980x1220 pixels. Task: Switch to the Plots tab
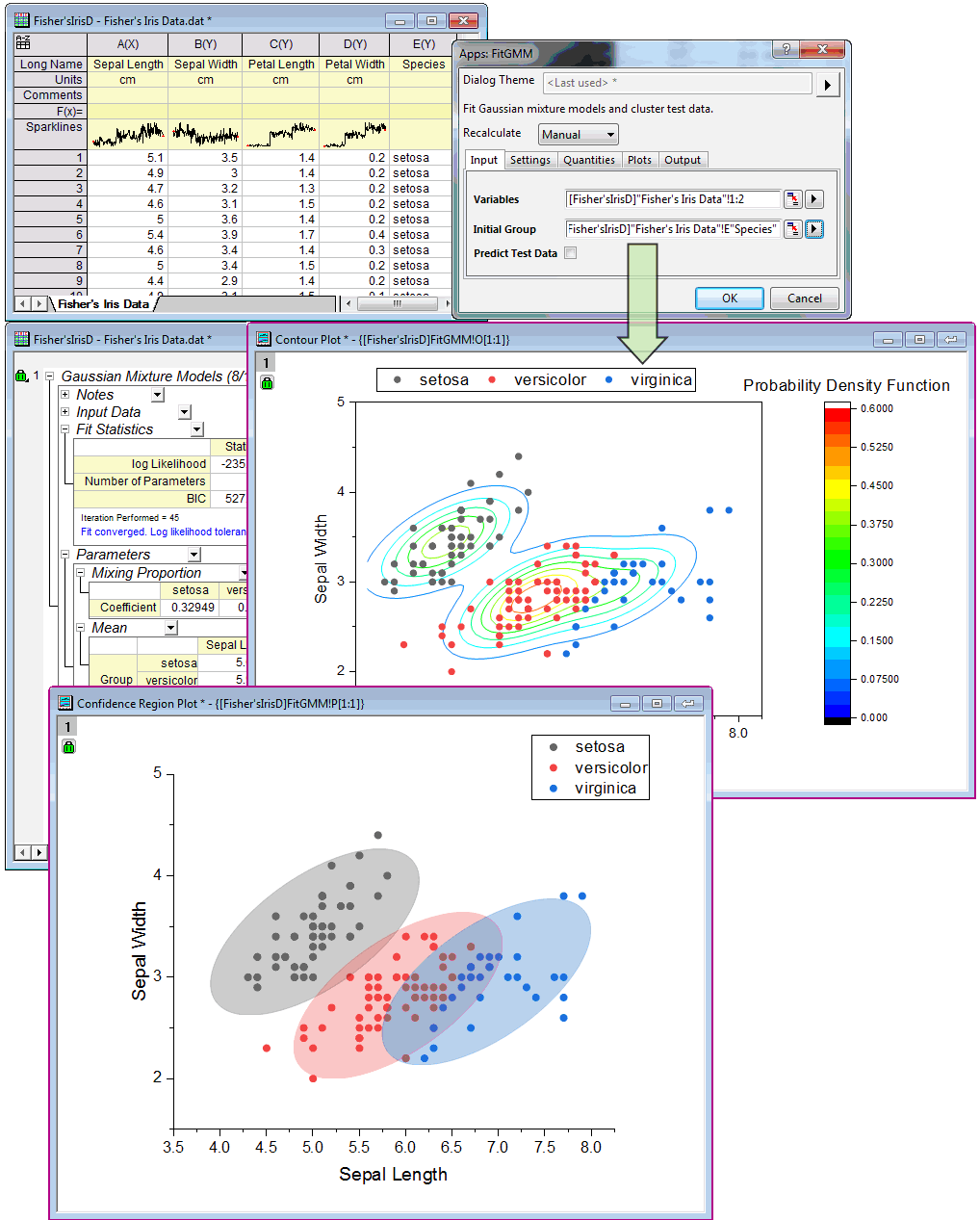point(639,160)
